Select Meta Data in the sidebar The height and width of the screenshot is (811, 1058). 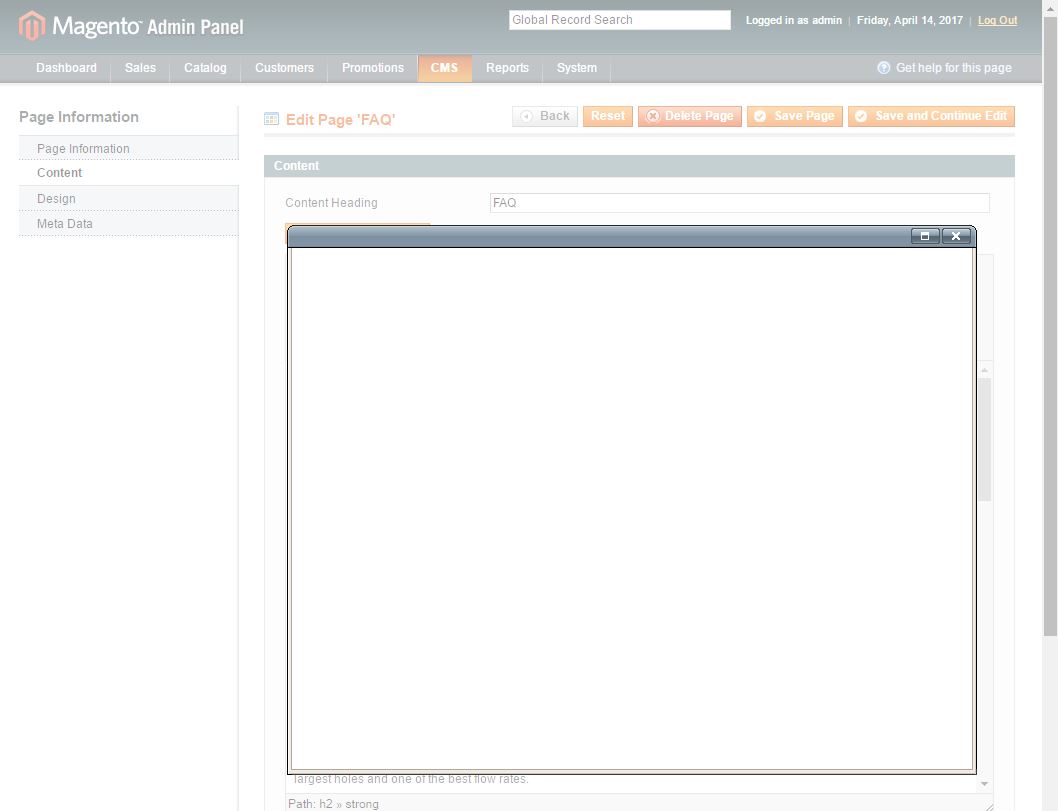tap(64, 223)
